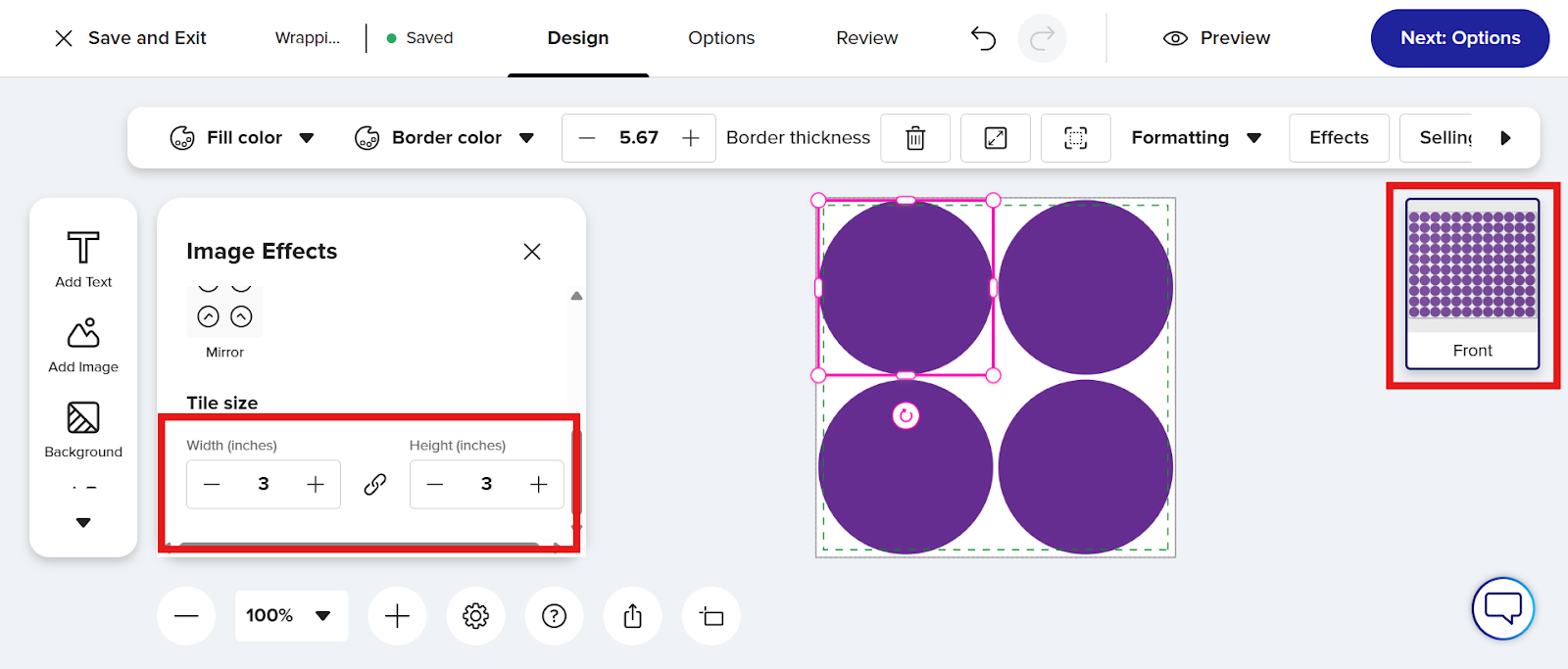Screen dimensions: 1568x669
Task: Click the Next: Options button
Action: pyautogui.click(x=1459, y=38)
